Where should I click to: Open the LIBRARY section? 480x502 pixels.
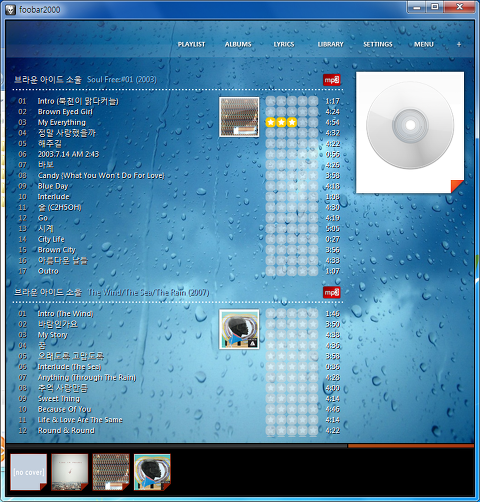(330, 44)
